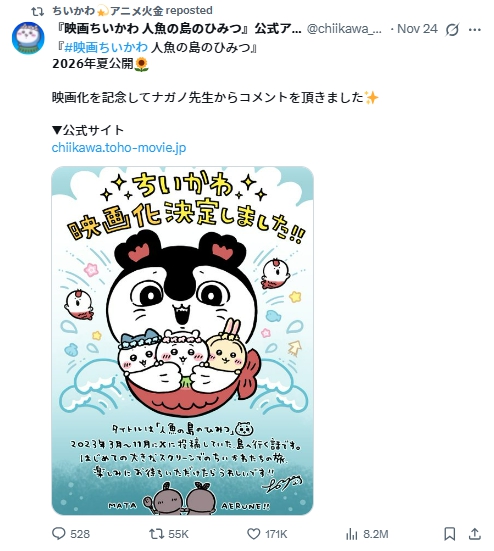Image resolution: width=494 pixels, height=551 pixels.
Task: Open the 映画ちいかわ official account name
Action: click(178, 29)
